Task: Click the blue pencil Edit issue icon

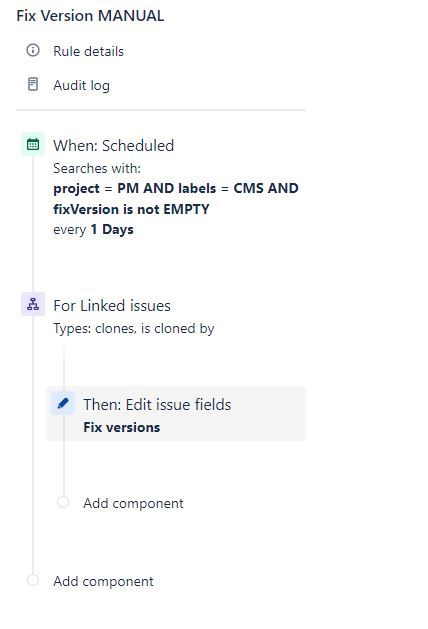Action: click(63, 403)
